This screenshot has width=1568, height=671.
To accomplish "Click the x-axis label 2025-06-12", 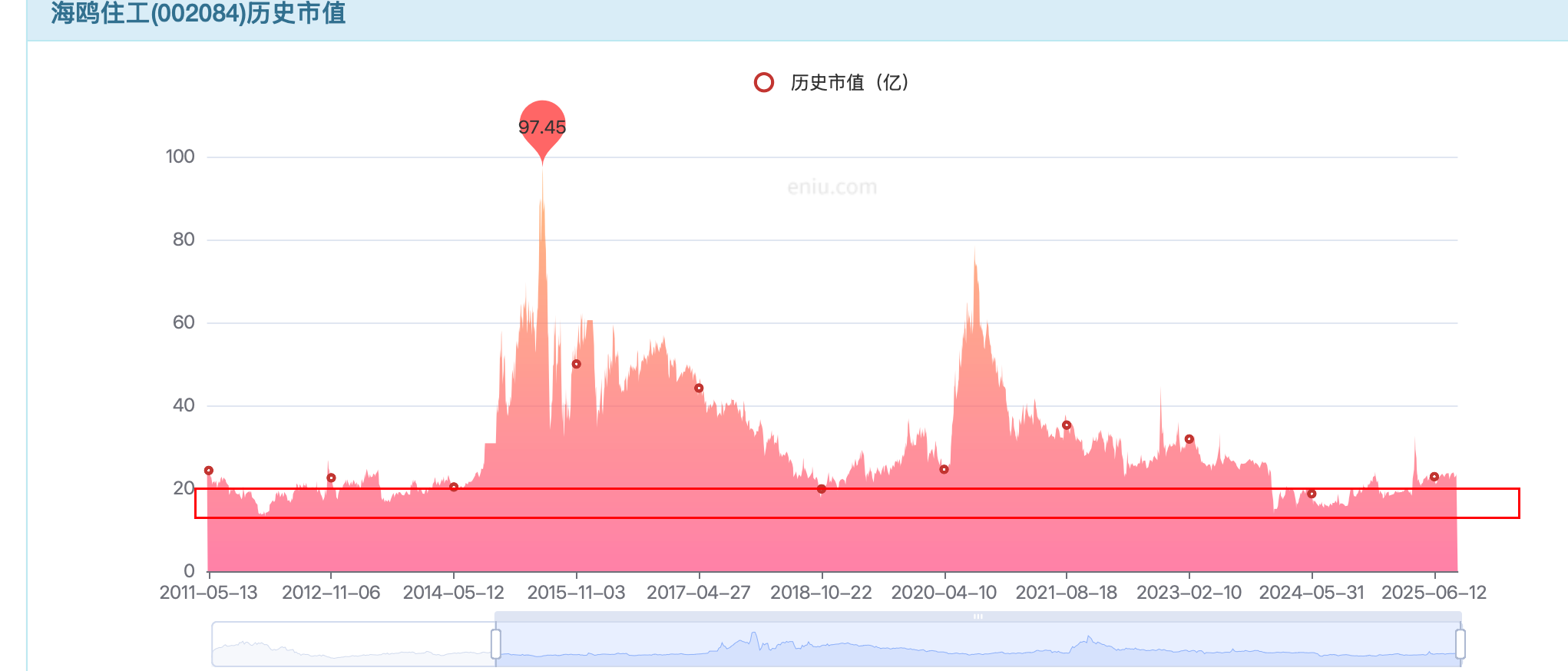I will pyautogui.click(x=1434, y=593).
